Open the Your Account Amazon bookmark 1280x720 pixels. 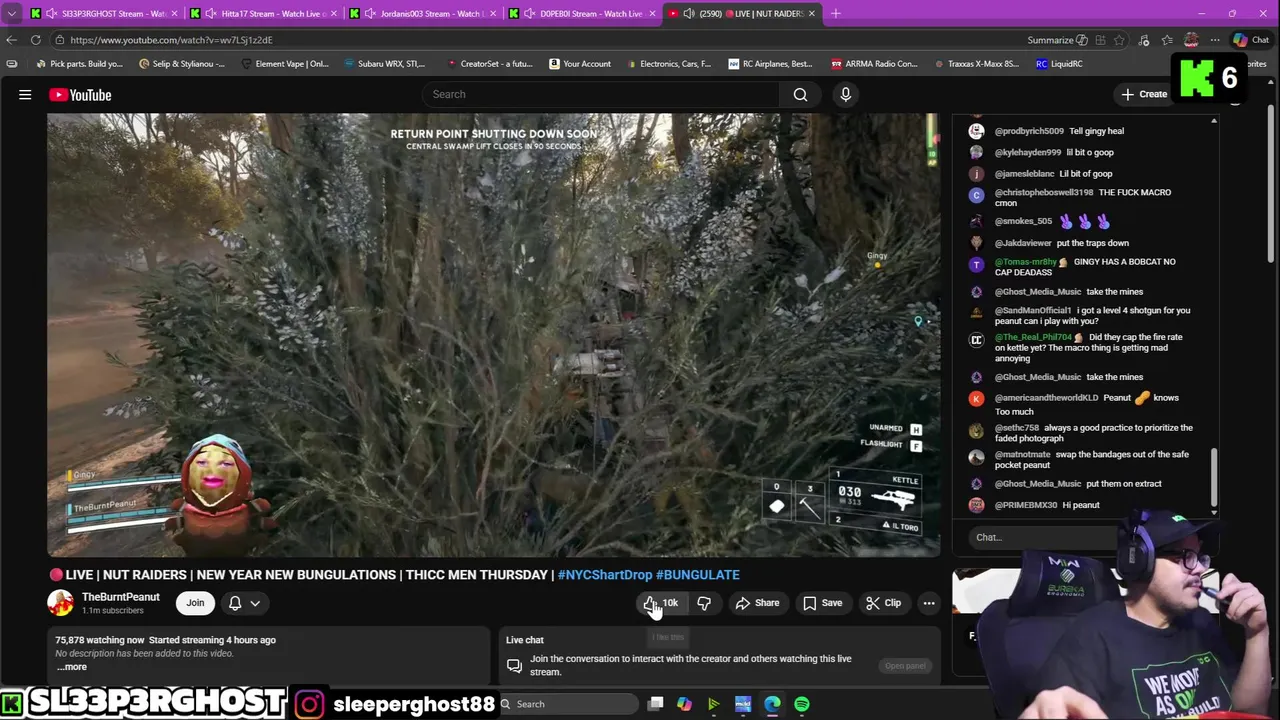tap(580, 64)
